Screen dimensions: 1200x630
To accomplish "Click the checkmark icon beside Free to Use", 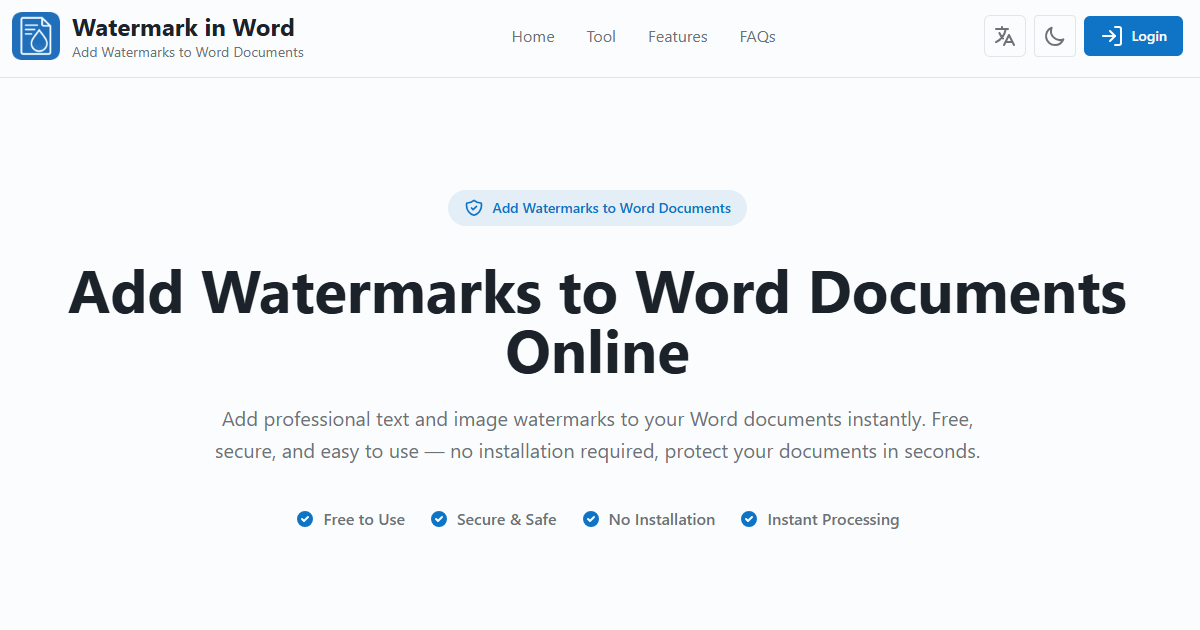I will [304, 519].
